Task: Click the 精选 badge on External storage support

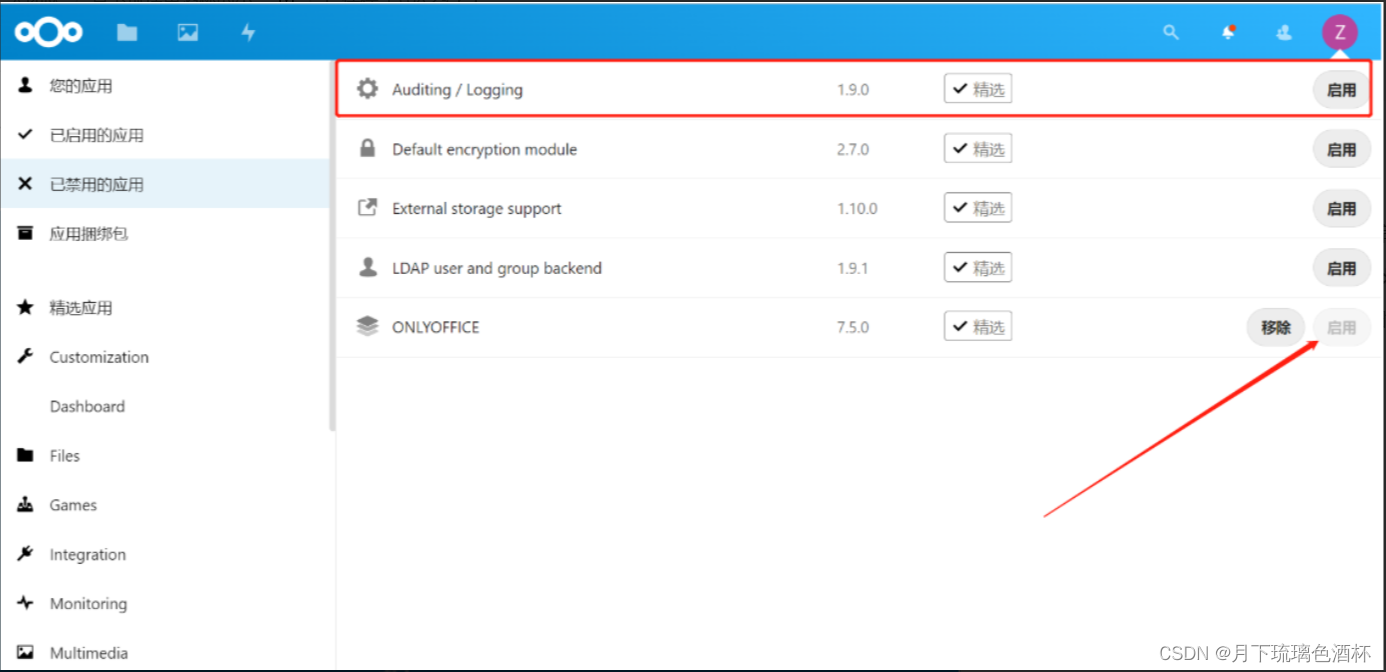Action: tap(977, 207)
